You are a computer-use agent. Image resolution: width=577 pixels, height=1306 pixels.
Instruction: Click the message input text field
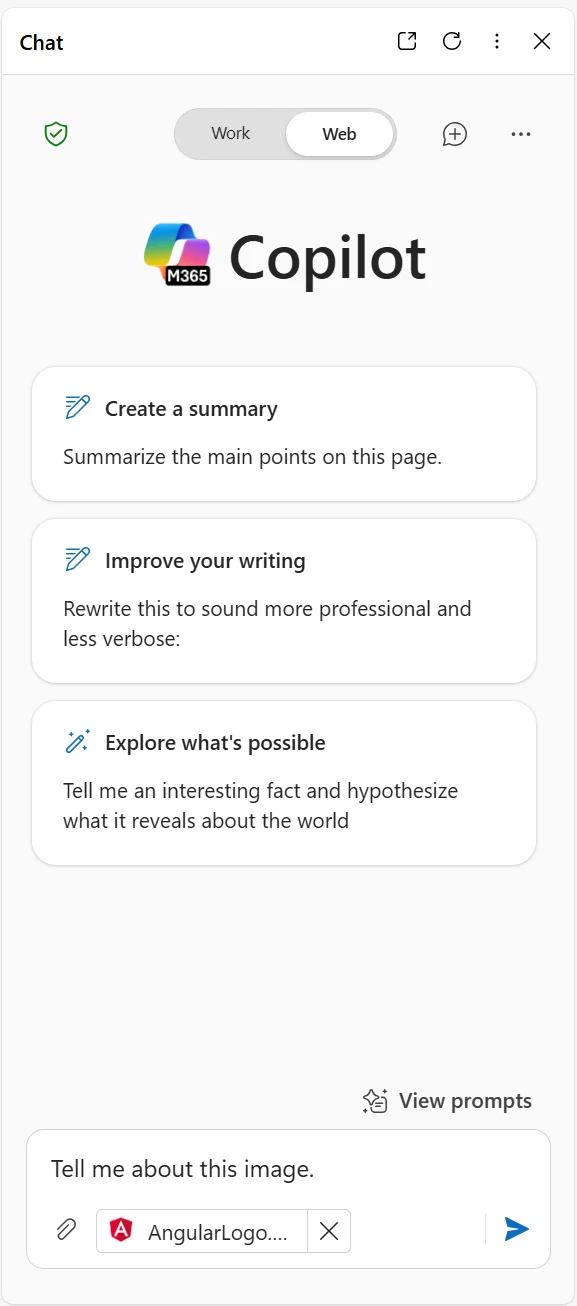point(288,1168)
